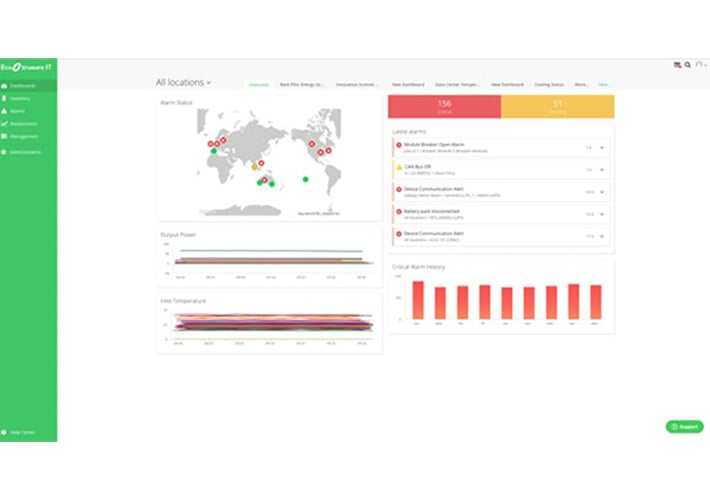Expand the Battery pack disconnected row chevron
The image size is (710, 500).
pyautogui.click(x=602, y=214)
